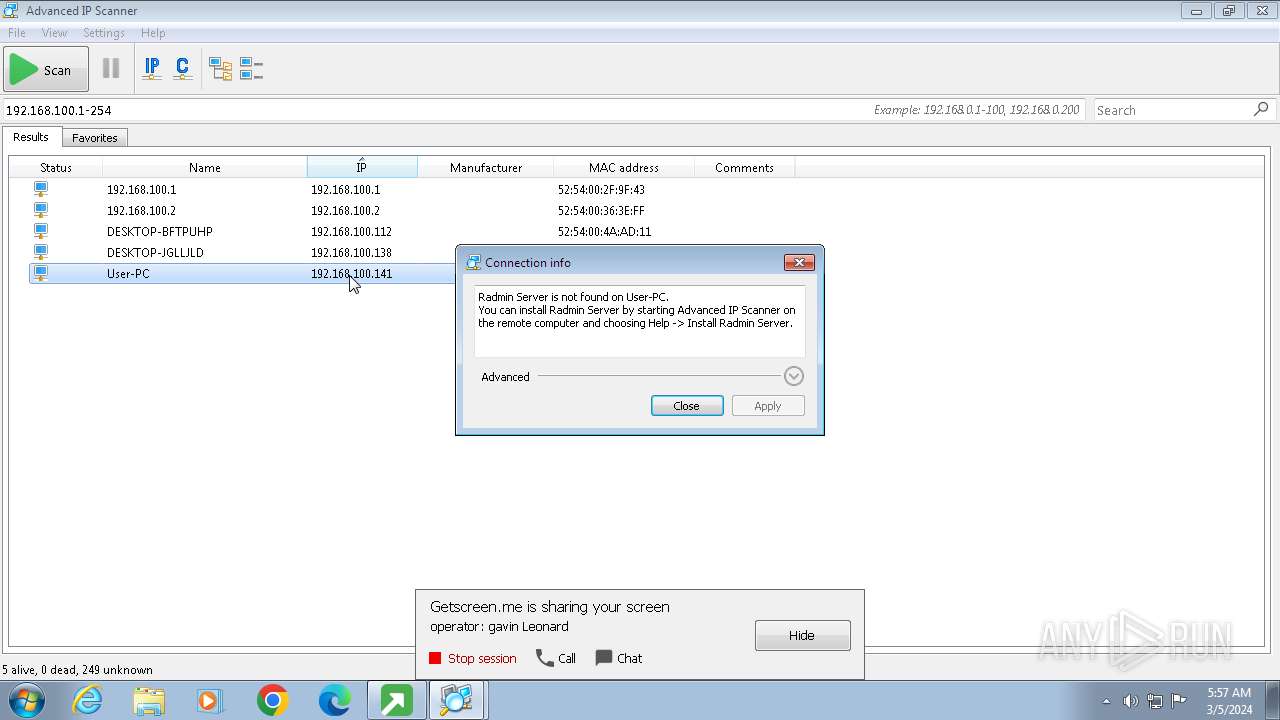Click MAC address 52:54:00:4A:AD:11
1280x720 pixels.
click(604, 231)
